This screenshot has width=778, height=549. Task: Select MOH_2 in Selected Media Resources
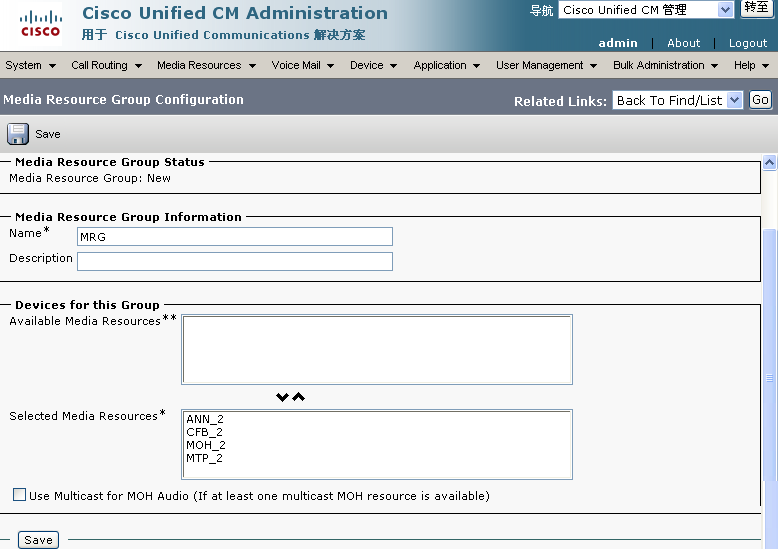(206, 445)
